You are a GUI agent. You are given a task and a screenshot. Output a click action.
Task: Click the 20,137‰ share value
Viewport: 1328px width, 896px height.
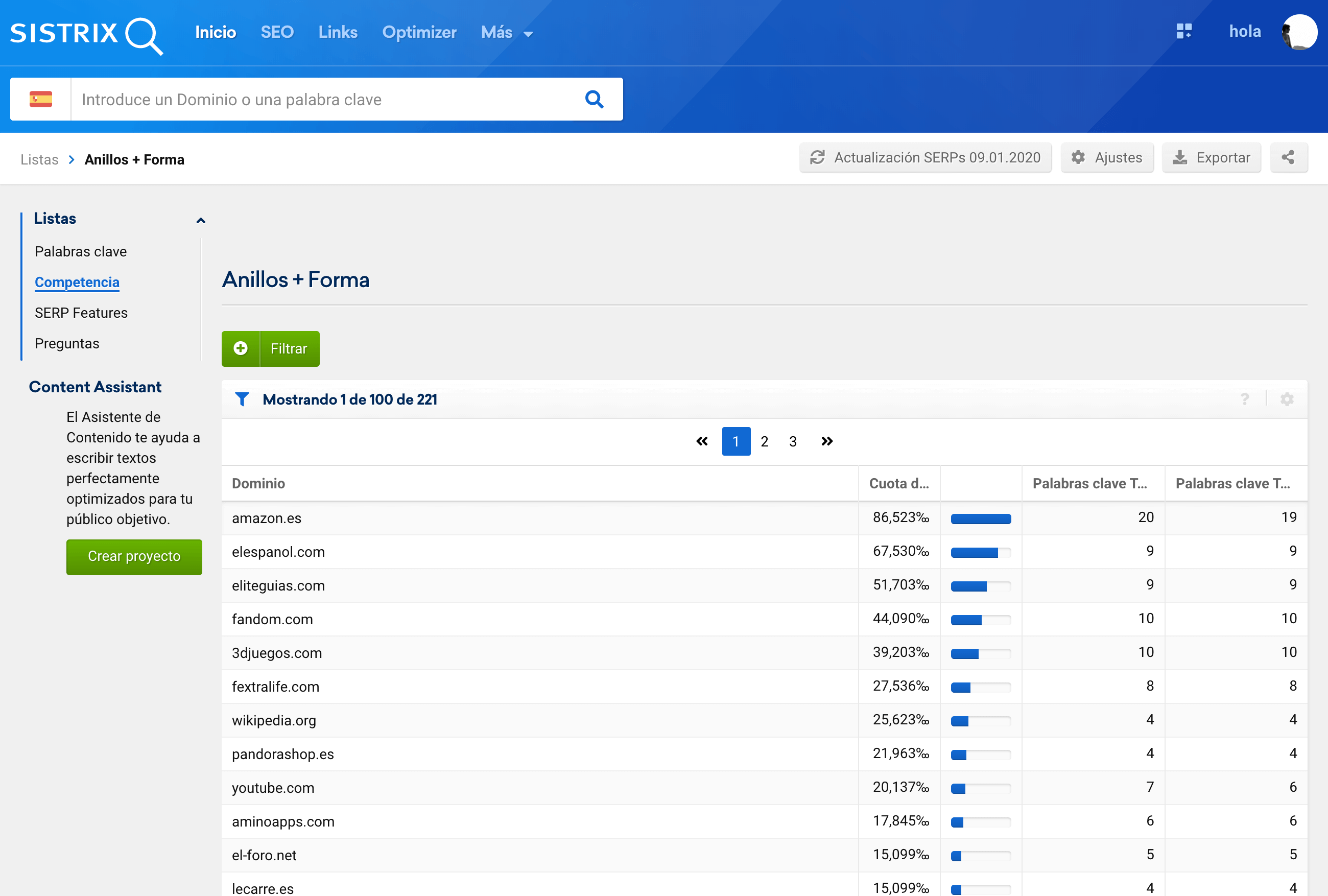901,787
